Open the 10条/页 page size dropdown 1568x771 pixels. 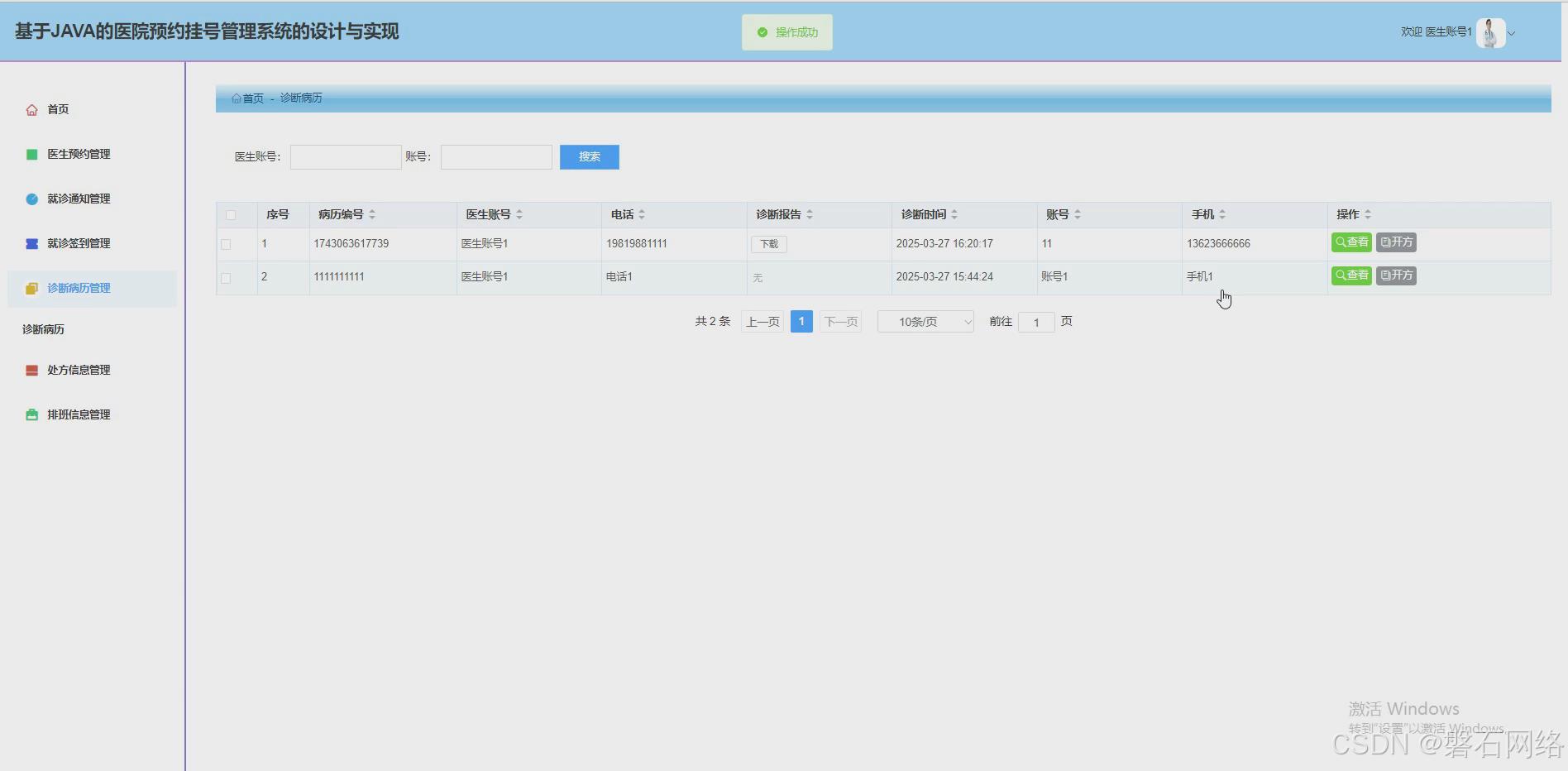pos(925,322)
